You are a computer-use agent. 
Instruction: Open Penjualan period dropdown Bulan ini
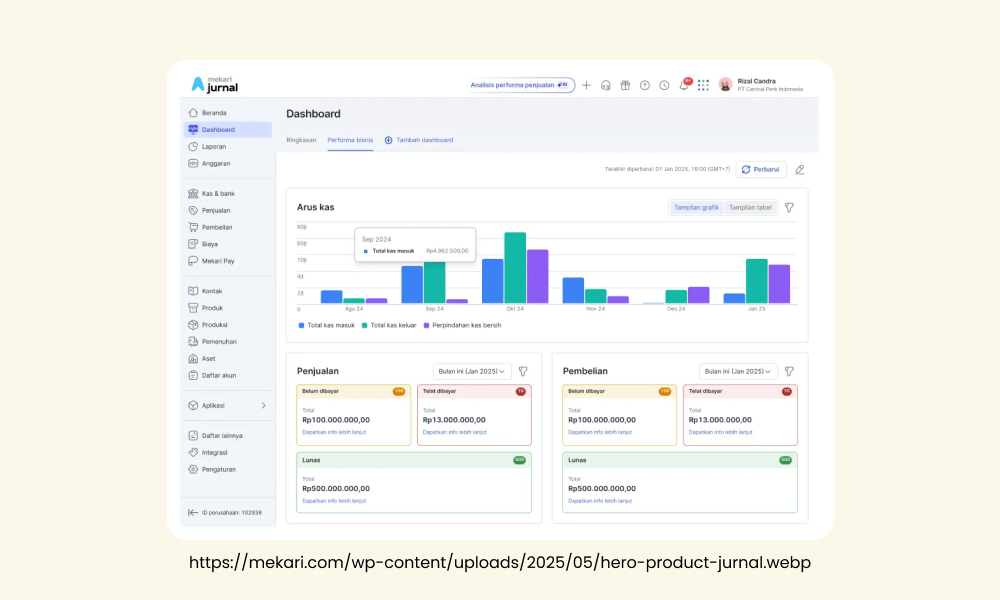click(472, 371)
